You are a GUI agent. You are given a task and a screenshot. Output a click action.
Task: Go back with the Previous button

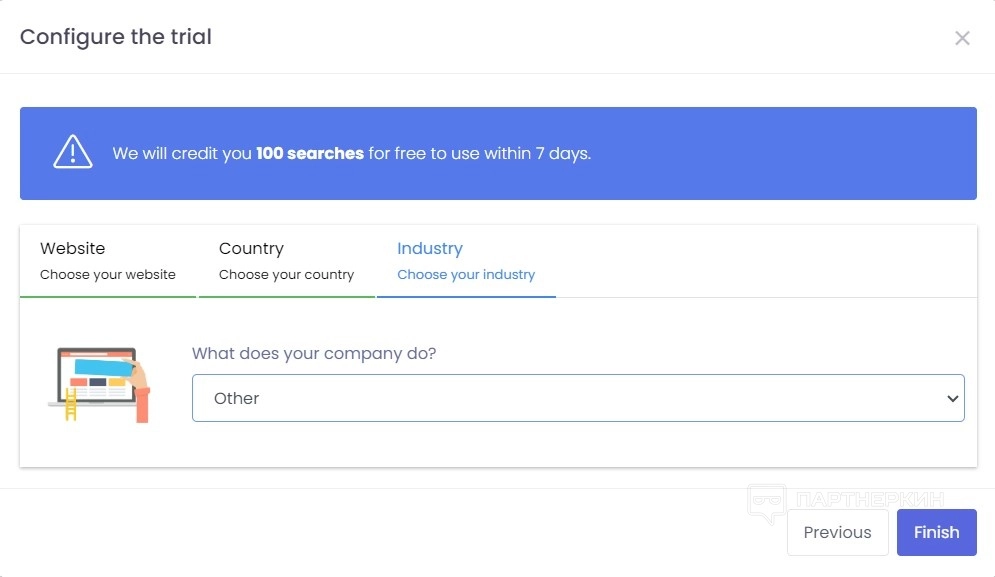tap(837, 532)
